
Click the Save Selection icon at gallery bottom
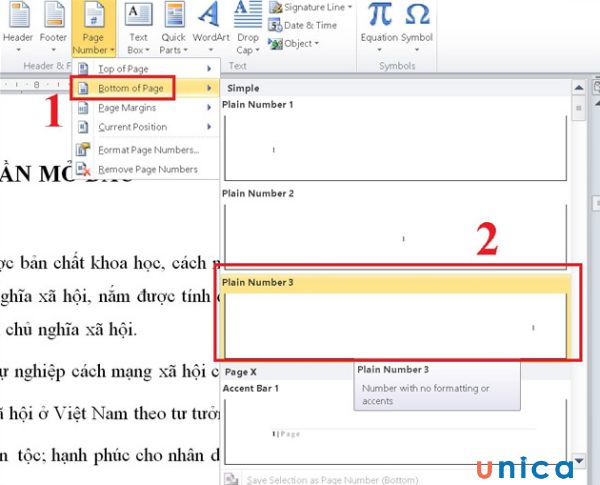tap(231, 479)
